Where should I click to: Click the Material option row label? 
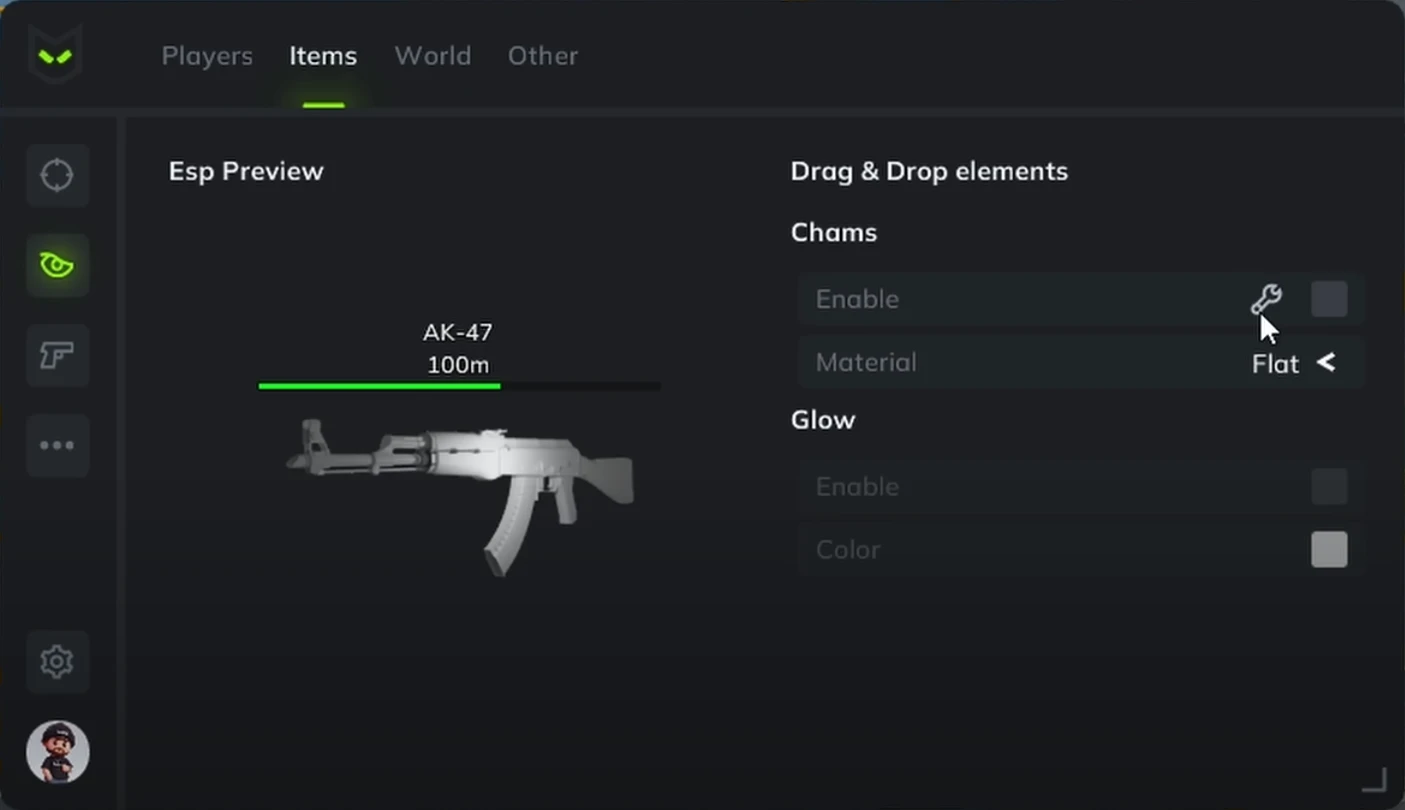pyautogui.click(x=866, y=362)
